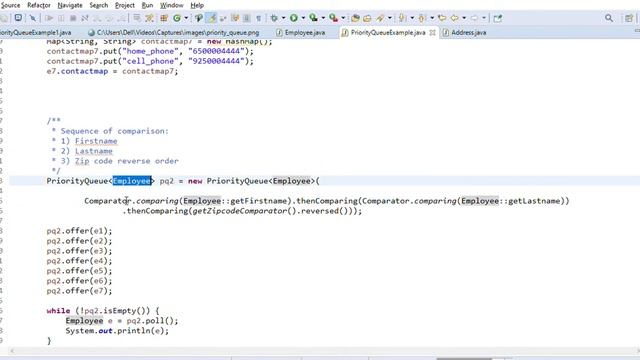Open the Debug configurations dropdown arrow

click(283, 18)
